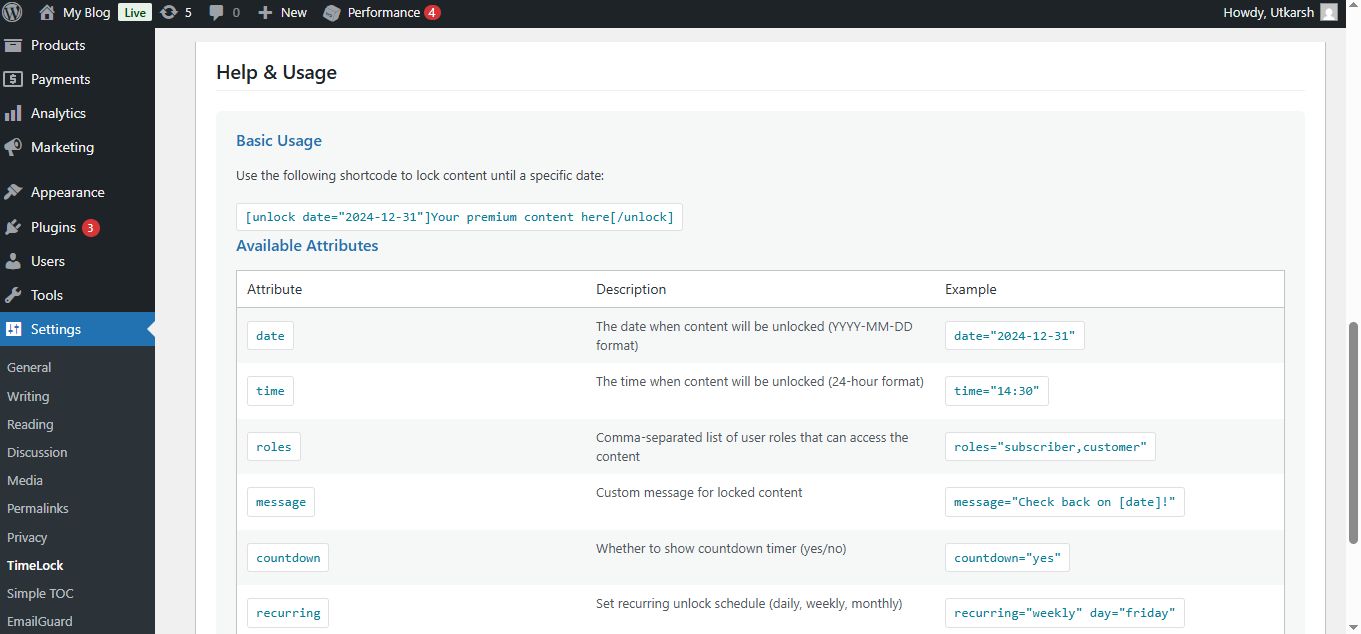Open the comments bubble icon
This screenshot has width=1361, height=634.
point(216,13)
